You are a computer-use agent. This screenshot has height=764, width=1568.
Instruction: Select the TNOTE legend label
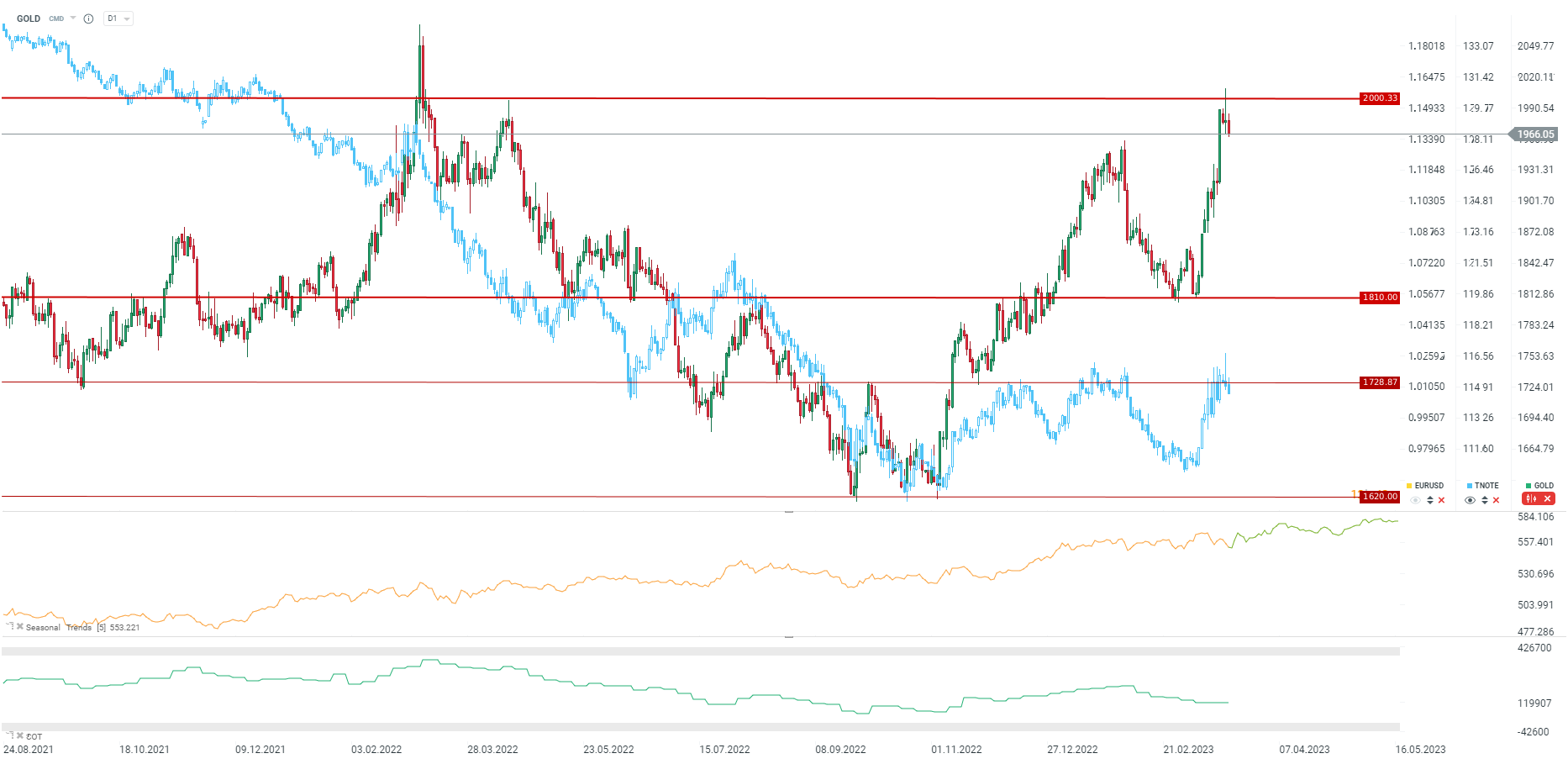1486,486
